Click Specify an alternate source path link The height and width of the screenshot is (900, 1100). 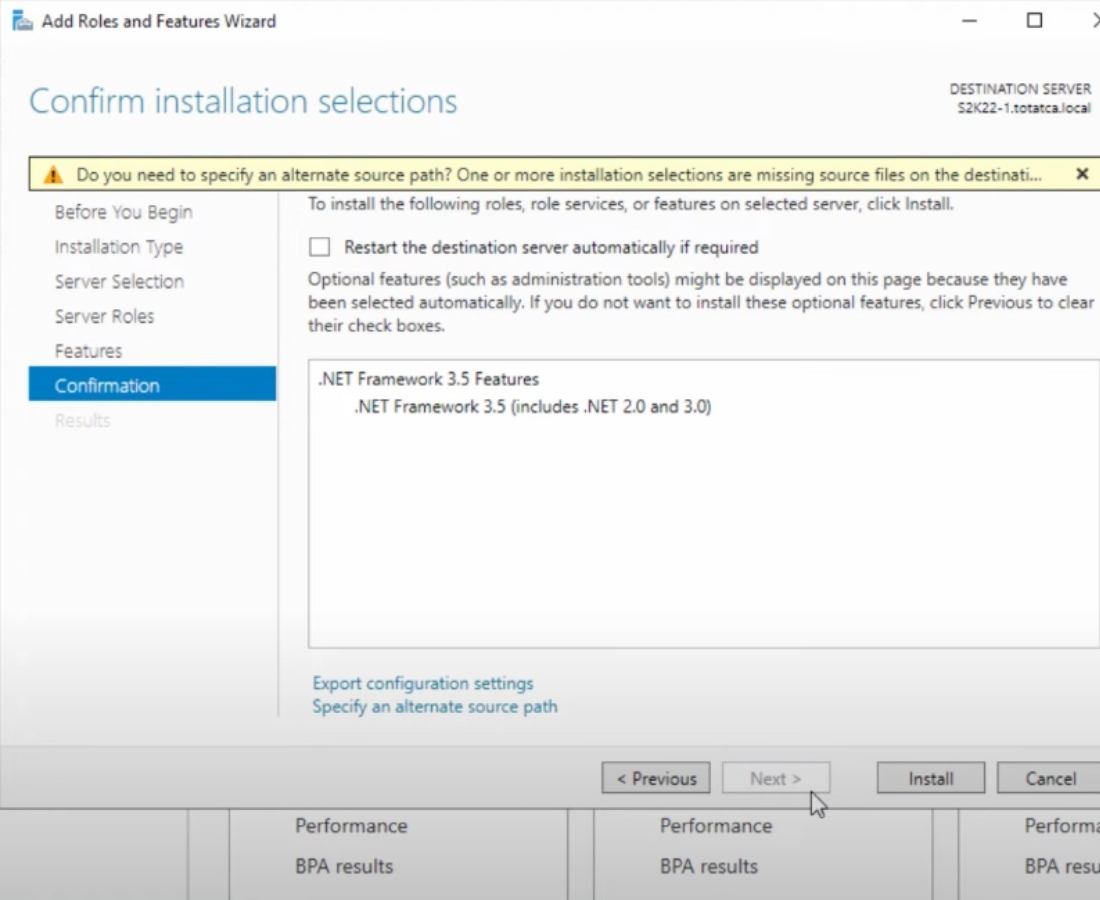[435, 707]
